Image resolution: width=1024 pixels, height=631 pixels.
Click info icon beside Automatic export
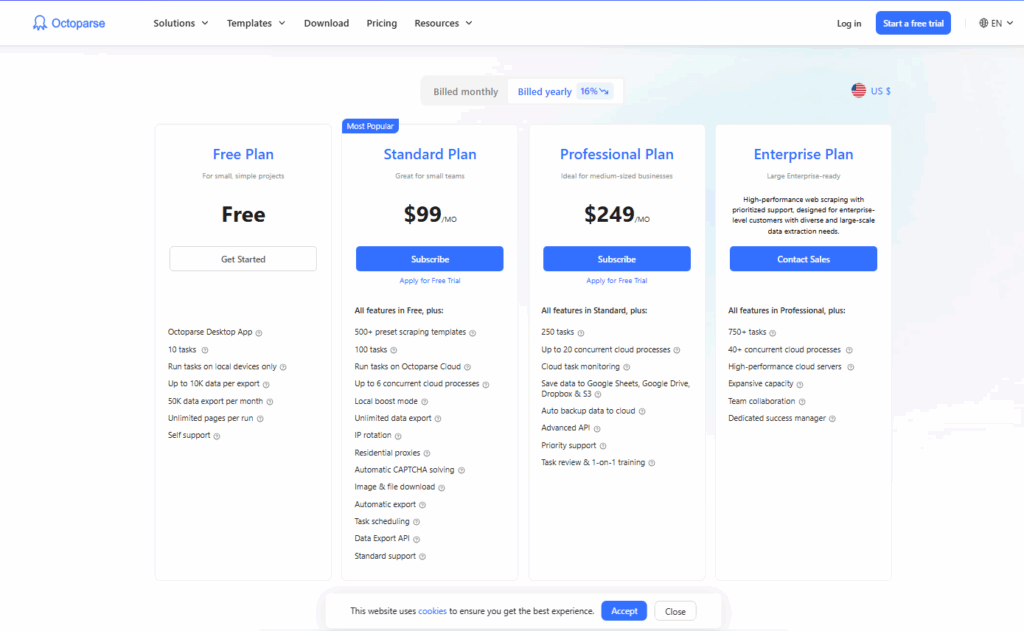423,505
